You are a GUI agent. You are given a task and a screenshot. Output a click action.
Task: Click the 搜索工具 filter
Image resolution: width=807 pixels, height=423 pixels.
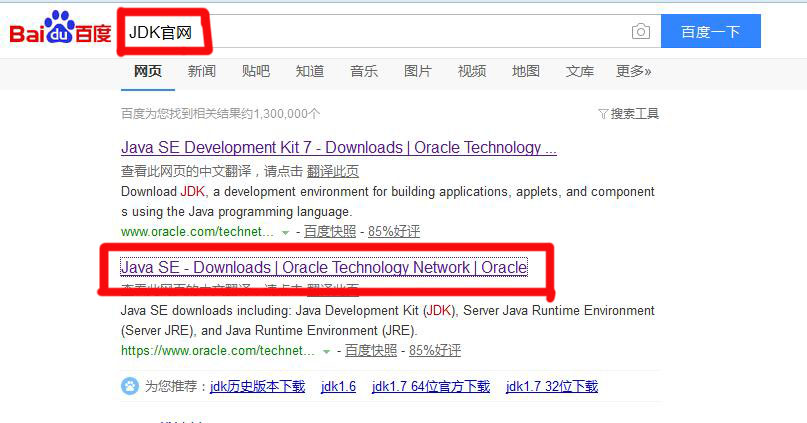(x=628, y=114)
